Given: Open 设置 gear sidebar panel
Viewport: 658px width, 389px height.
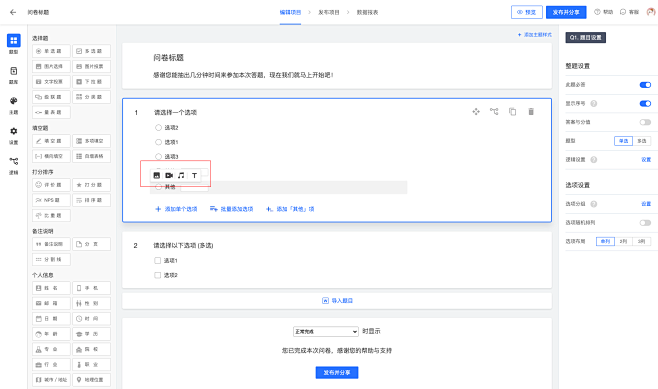Looking at the screenshot, I should click(13, 135).
